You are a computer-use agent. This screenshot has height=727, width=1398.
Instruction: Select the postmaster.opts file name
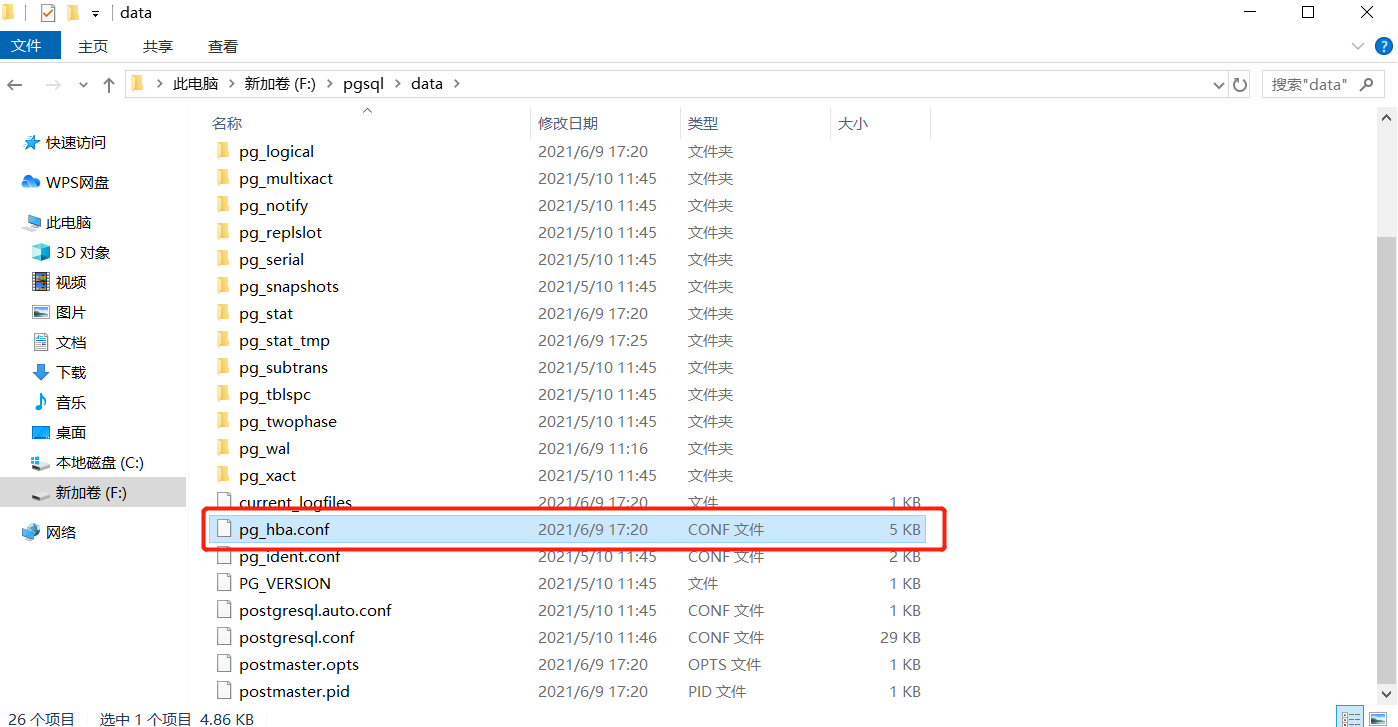[299, 664]
